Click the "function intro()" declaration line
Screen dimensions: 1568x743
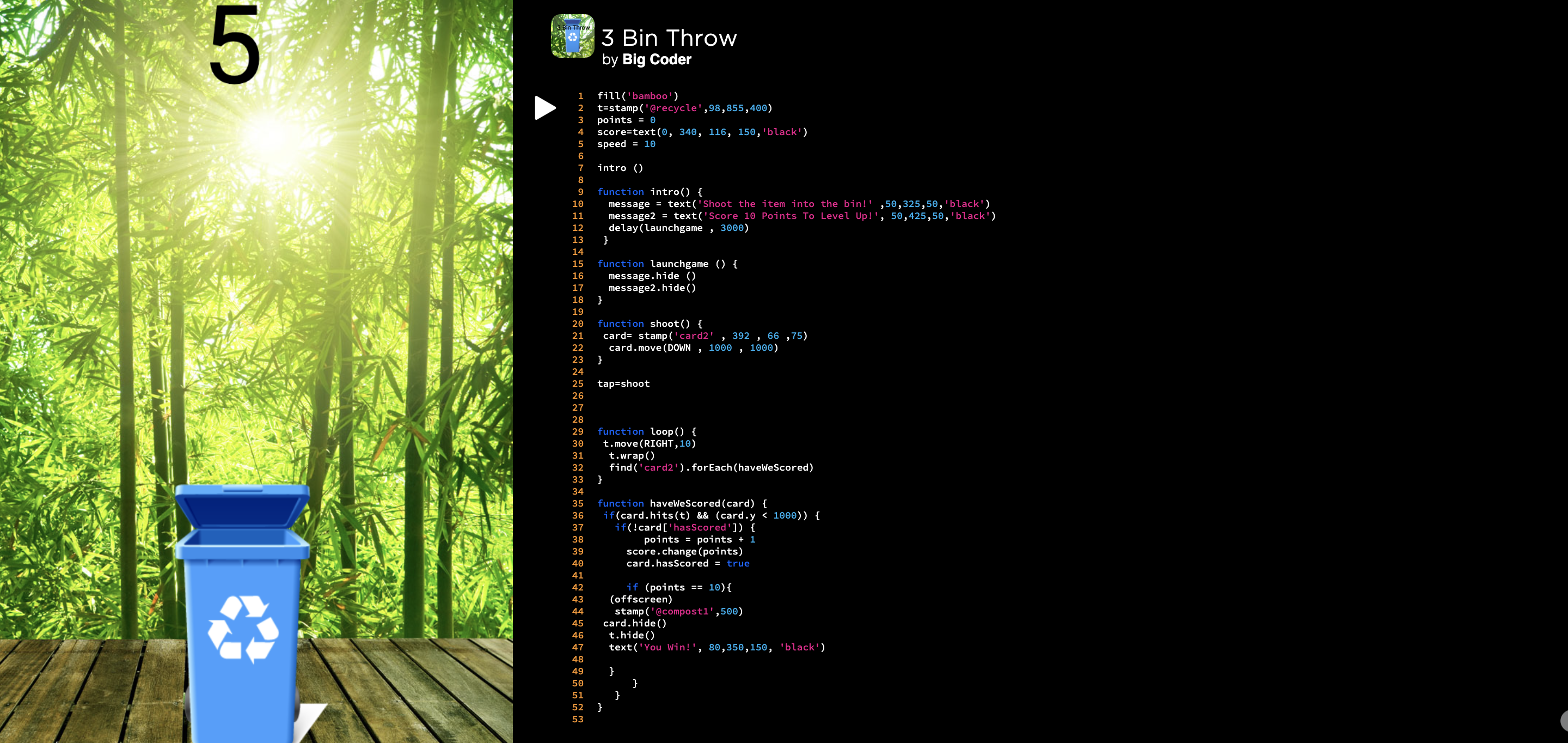tap(649, 192)
